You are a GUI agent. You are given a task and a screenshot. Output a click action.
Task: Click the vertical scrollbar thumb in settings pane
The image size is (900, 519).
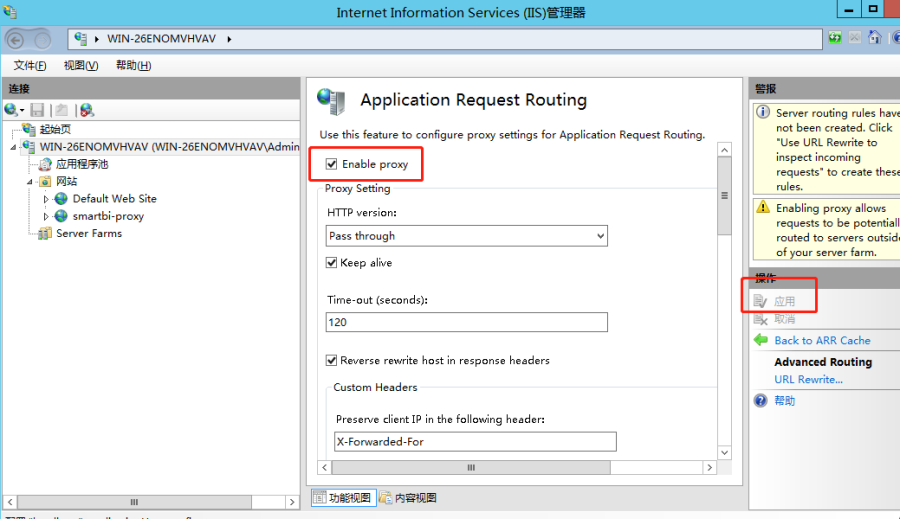click(724, 196)
